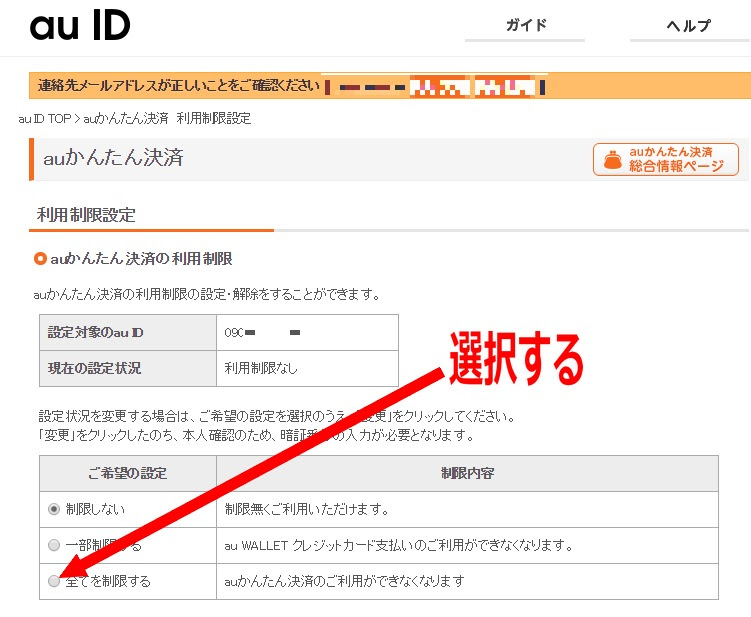
Task: Click the 現在の設定状況 label cell
Action: [128, 368]
